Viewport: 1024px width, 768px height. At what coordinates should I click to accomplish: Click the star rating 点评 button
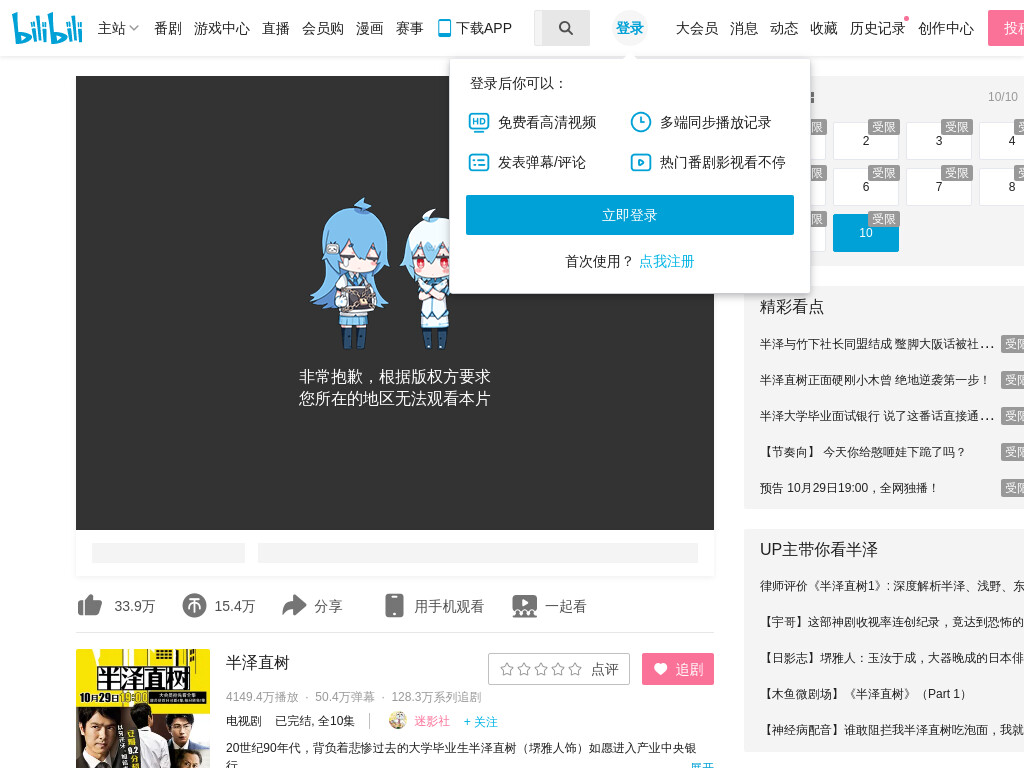(x=559, y=669)
